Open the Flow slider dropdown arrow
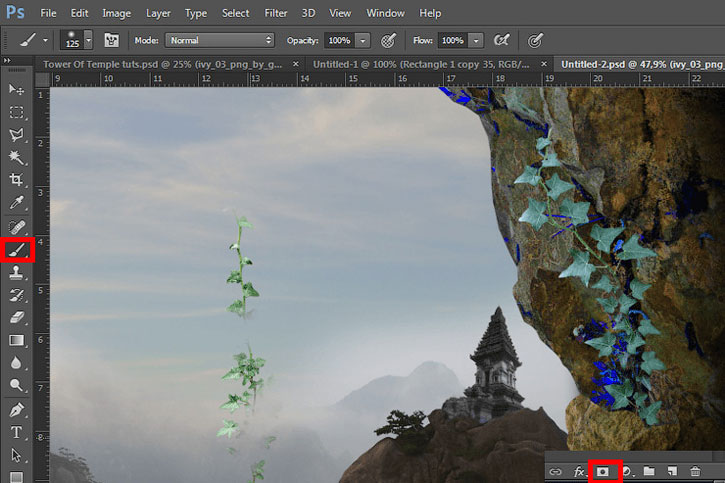Viewport: 725px width, 483px height. point(476,41)
